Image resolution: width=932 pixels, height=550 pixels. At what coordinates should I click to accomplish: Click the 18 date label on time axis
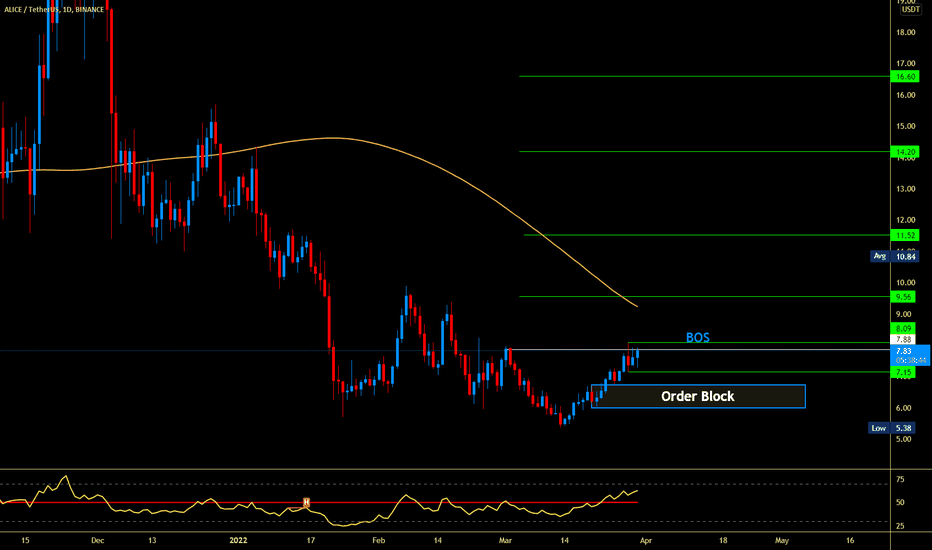point(723,540)
